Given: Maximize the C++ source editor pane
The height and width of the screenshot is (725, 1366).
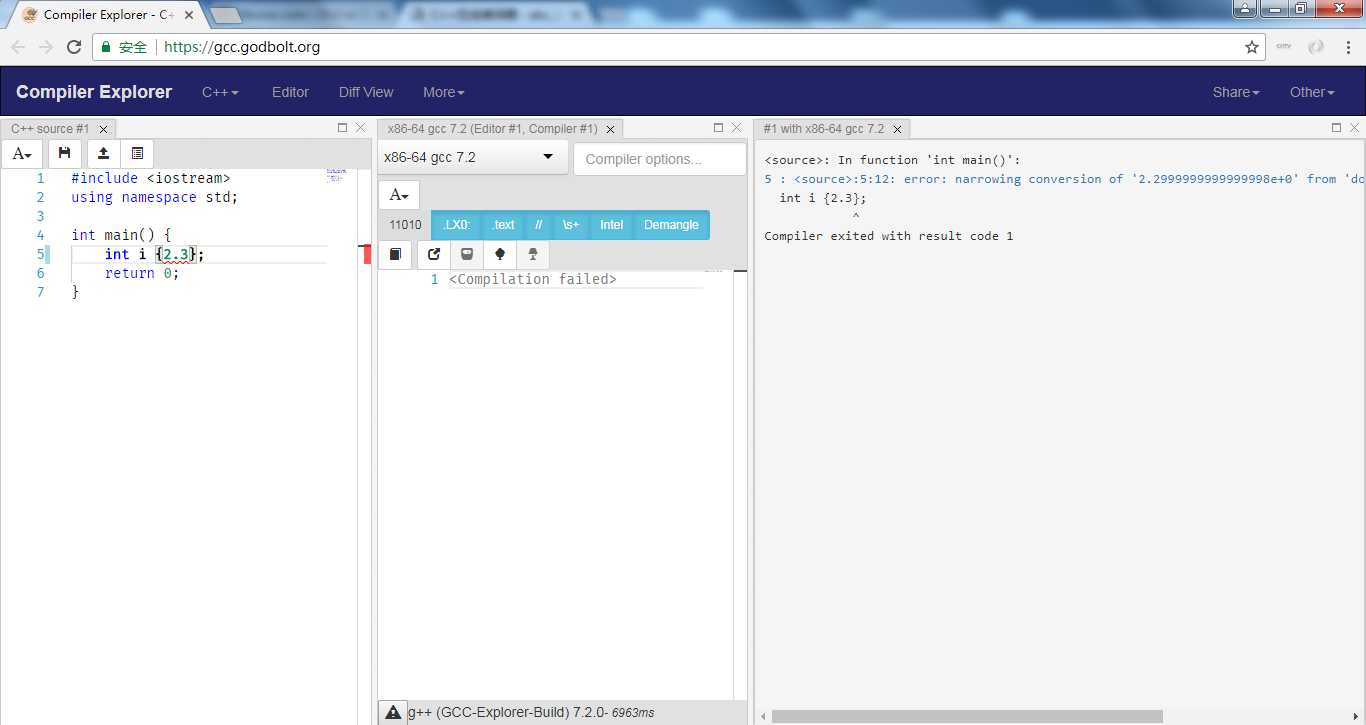Looking at the screenshot, I should tap(342, 128).
